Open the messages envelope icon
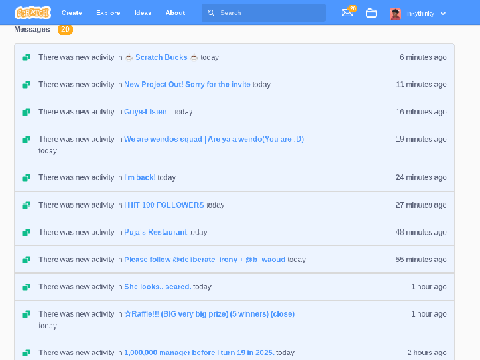Viewport: 480px width, 360px height. tap(347, 13)
